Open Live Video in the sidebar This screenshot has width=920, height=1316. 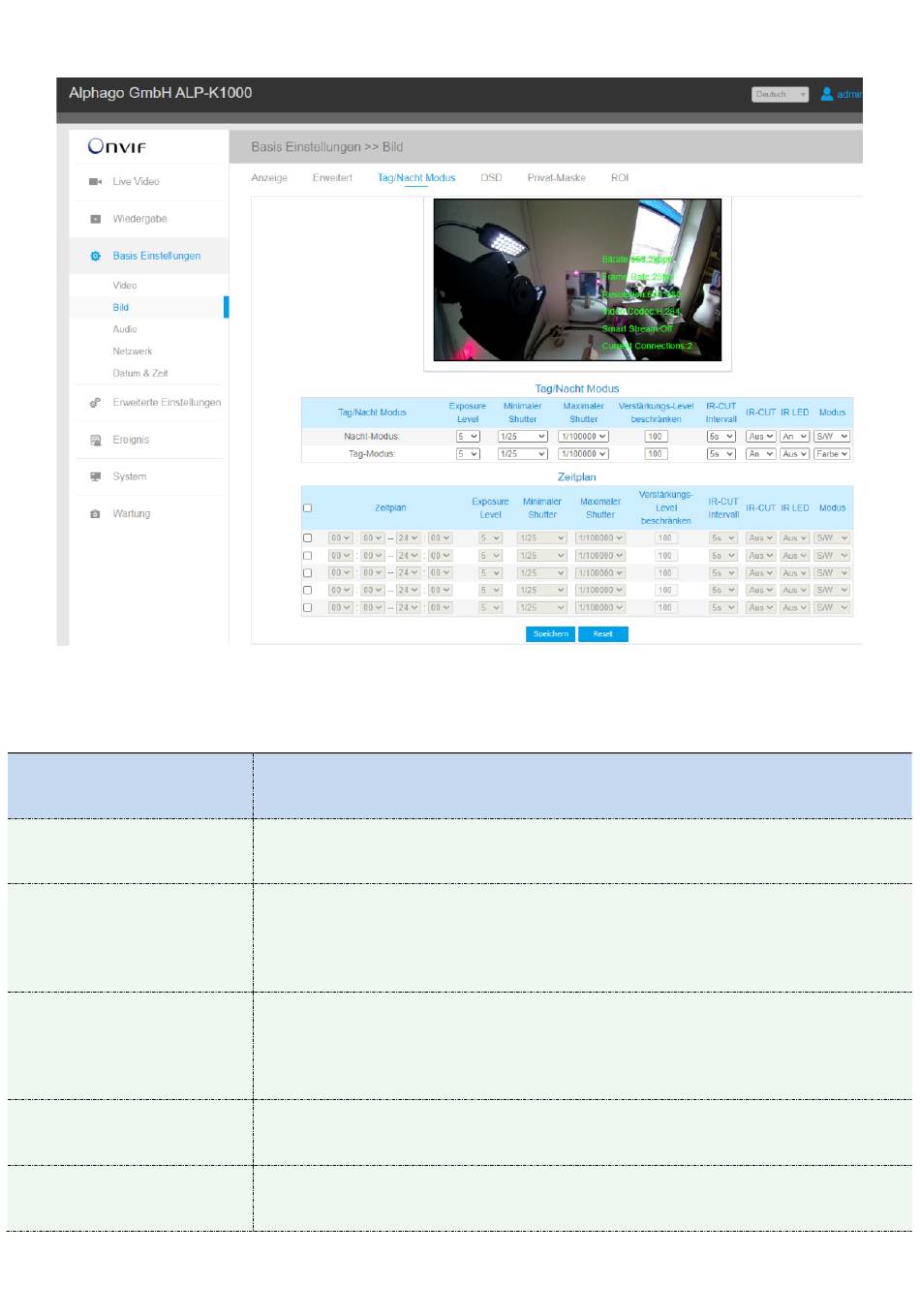tap(136, 181)
